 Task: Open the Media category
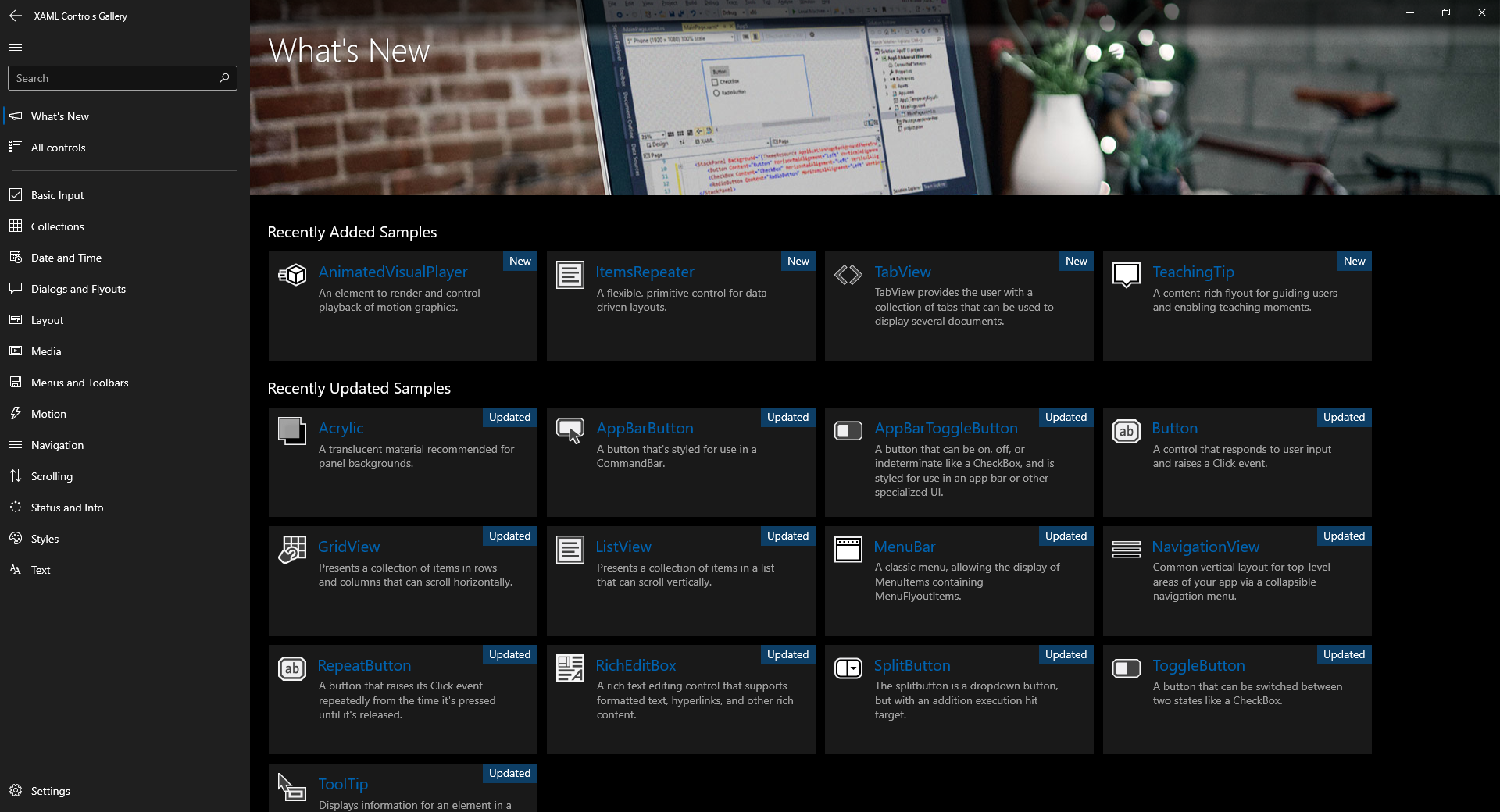pyautogui.click(x=125, y=351)
